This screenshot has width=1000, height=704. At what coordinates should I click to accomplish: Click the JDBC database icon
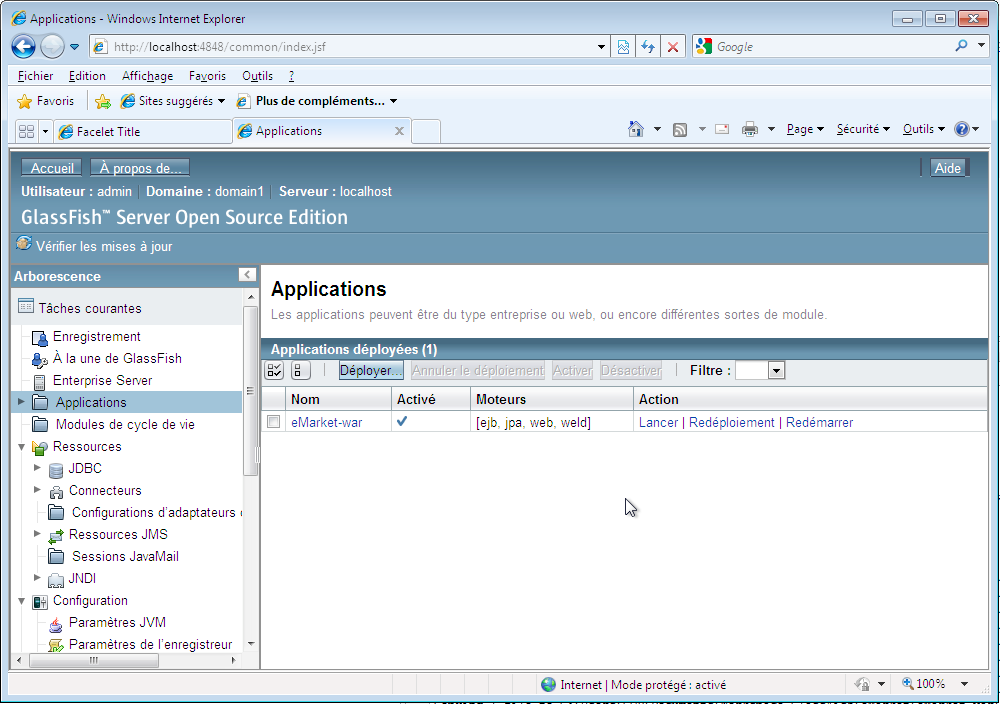[x=56, y=470]
